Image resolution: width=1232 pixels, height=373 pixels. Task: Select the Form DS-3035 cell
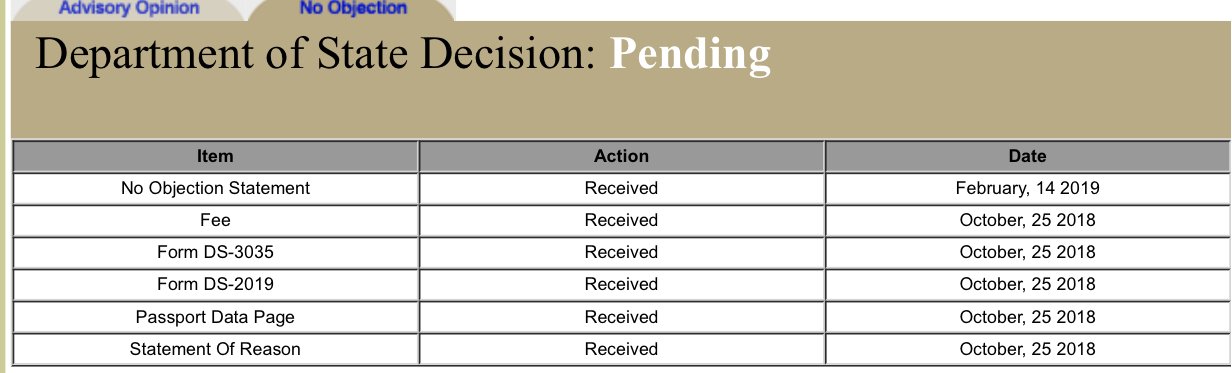(215, 252)
